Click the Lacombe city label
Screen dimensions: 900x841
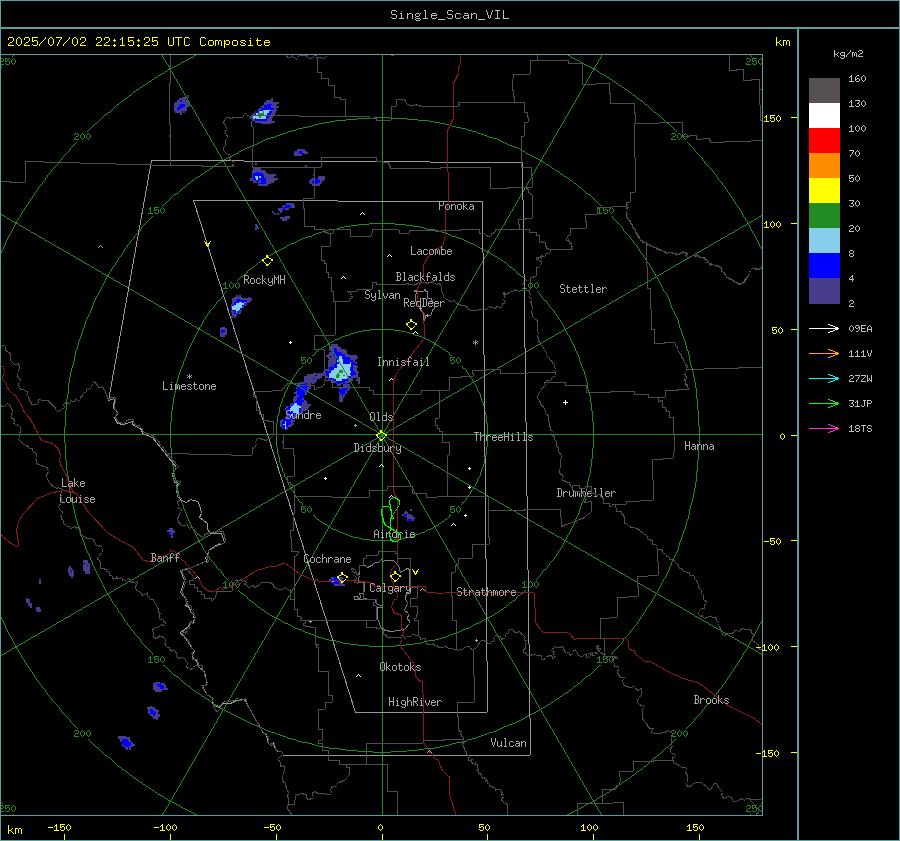(431, 251)
